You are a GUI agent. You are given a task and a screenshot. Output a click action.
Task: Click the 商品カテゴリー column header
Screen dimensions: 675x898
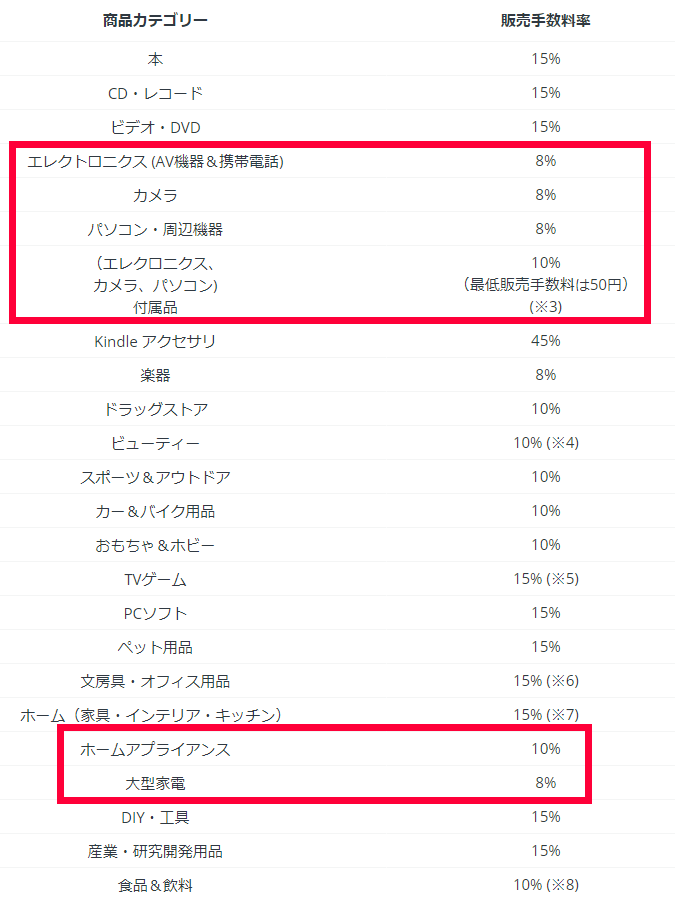point(155,21)
